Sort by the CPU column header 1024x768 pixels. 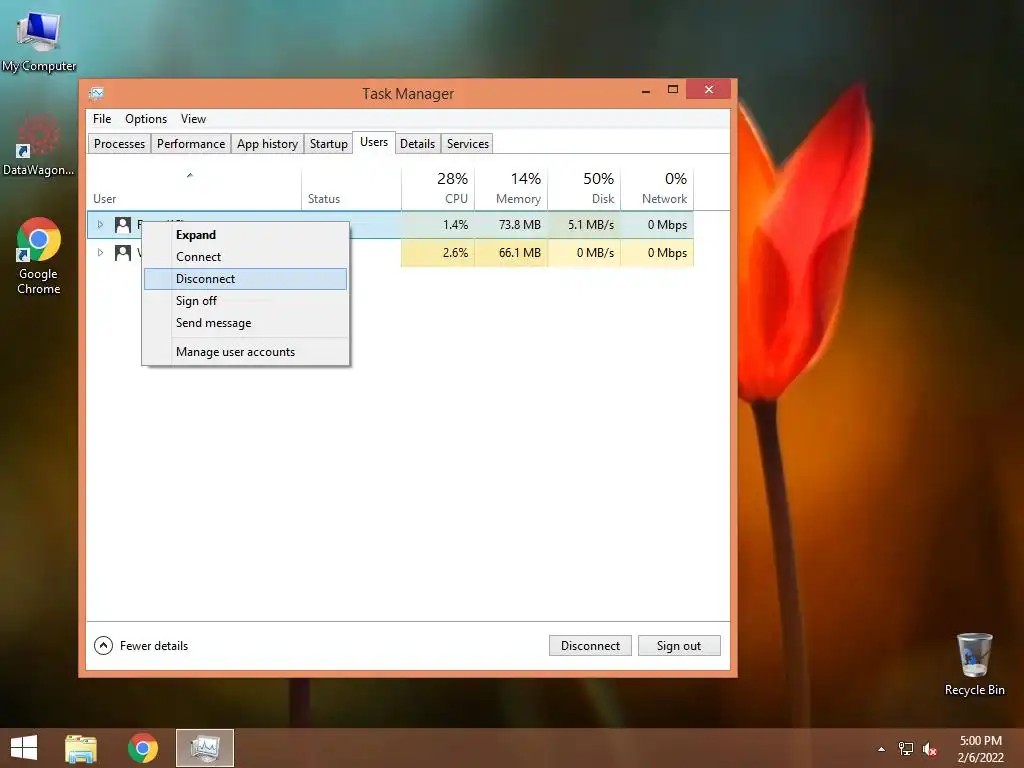pyautogui.click(x=438, y=189)
